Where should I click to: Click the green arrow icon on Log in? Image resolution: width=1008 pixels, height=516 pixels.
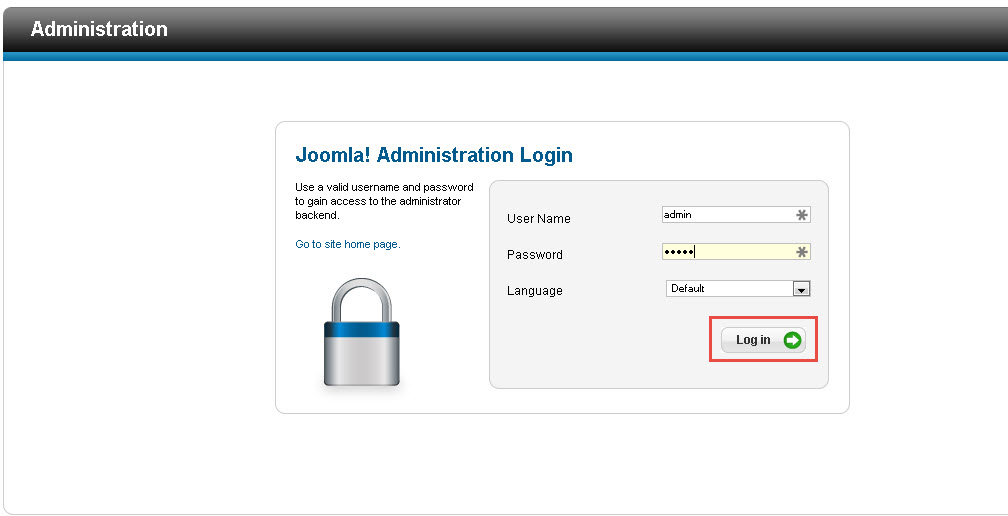click(793, 340)
